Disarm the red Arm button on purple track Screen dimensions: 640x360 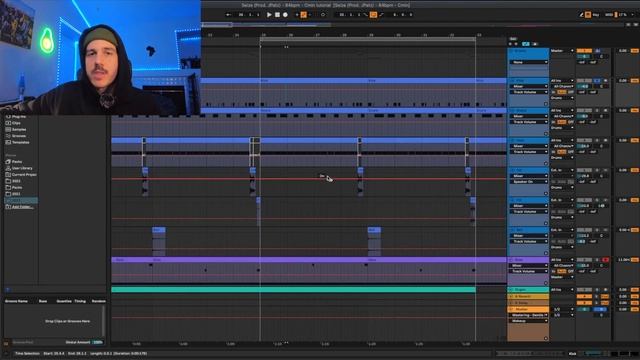(x=605, y=260)
